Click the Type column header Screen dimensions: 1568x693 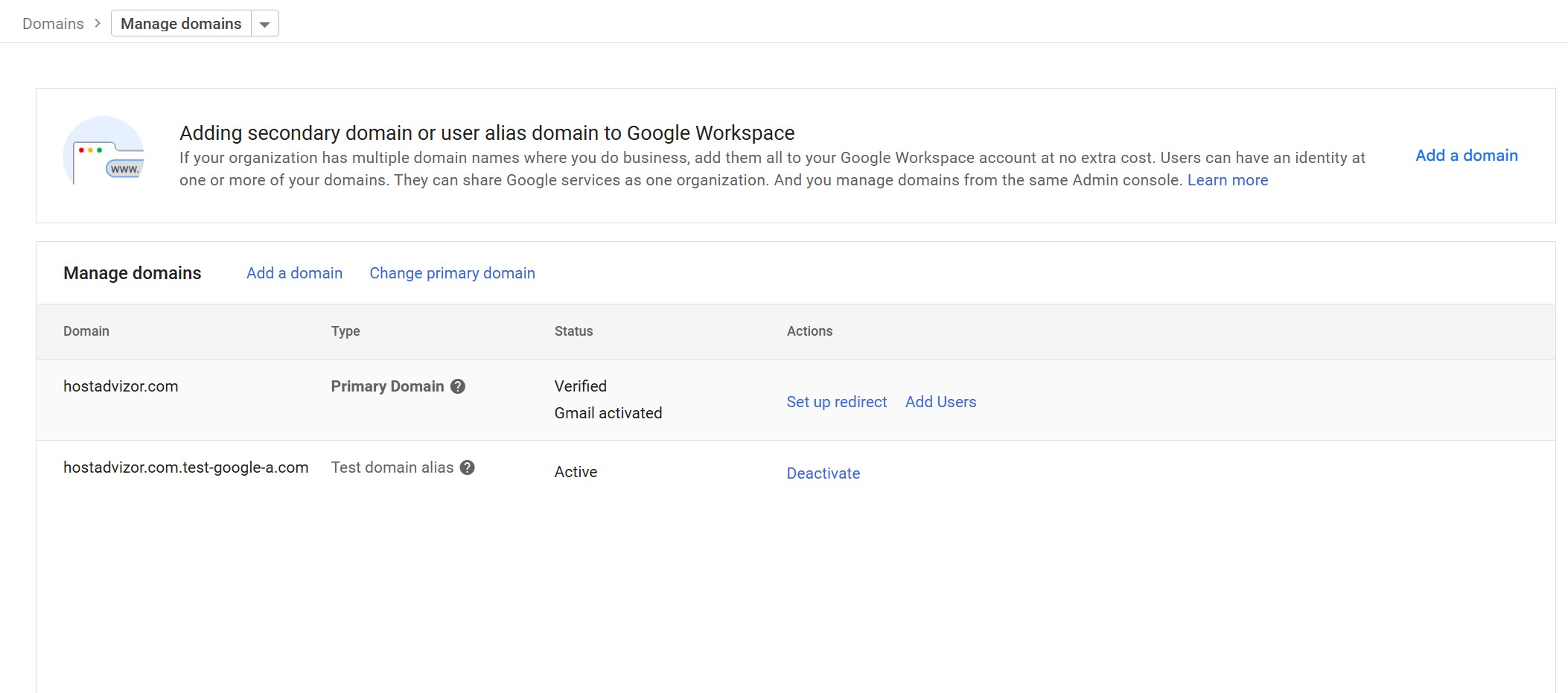click(x=345, y=331)
